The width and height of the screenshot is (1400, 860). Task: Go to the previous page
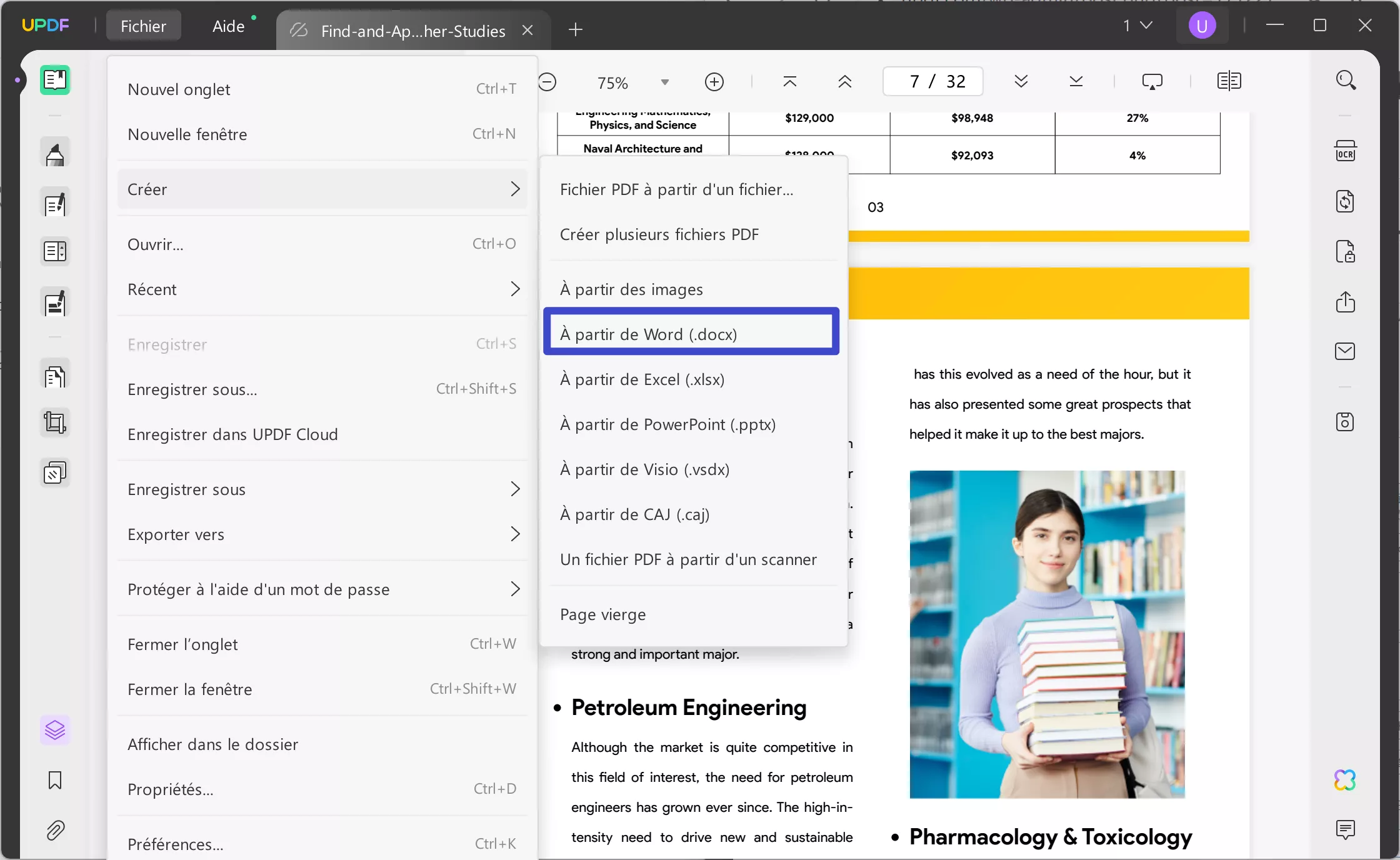tap(845, 82)
